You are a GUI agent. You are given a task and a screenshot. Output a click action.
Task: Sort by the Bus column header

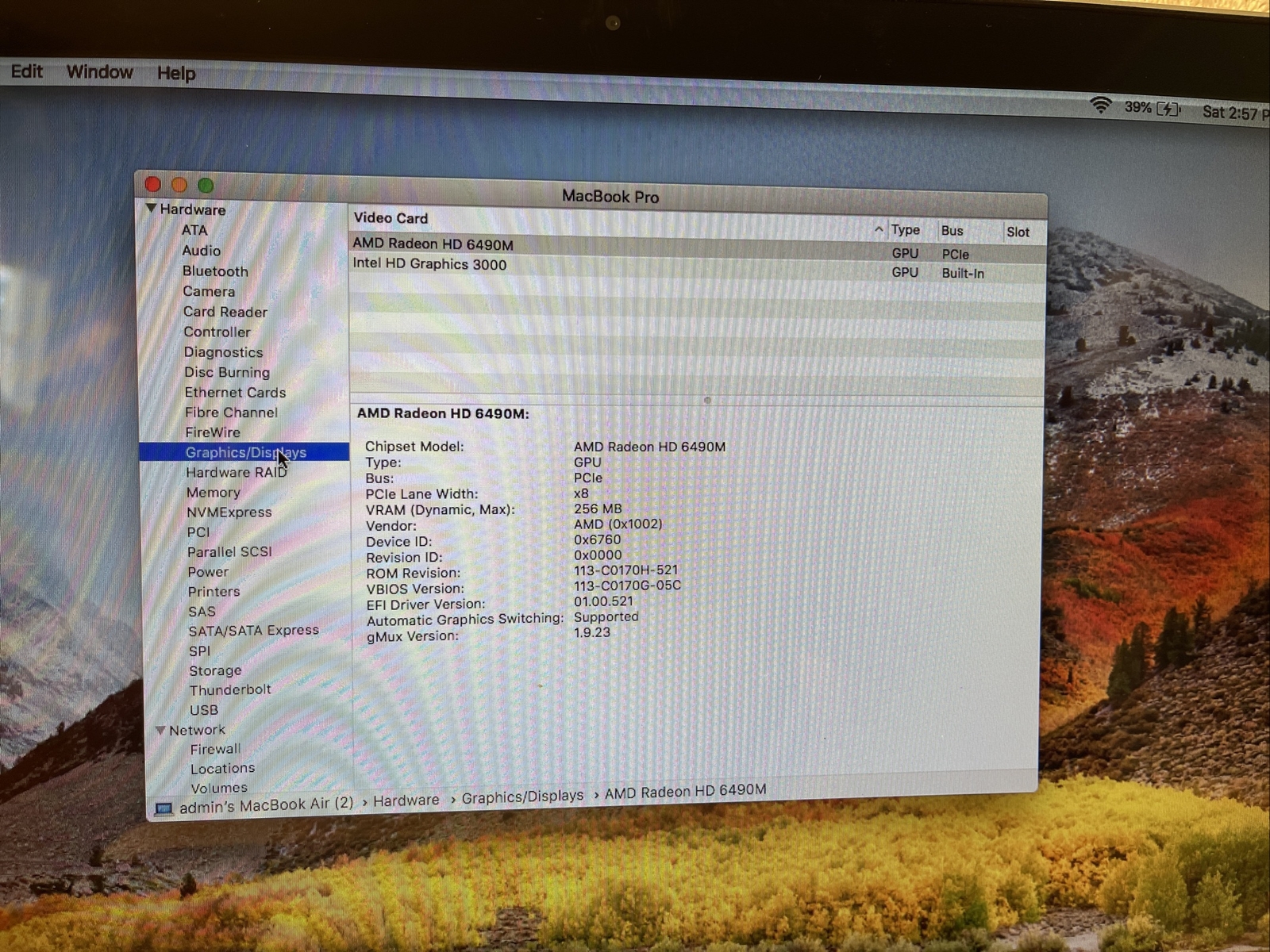click(952, 231)
